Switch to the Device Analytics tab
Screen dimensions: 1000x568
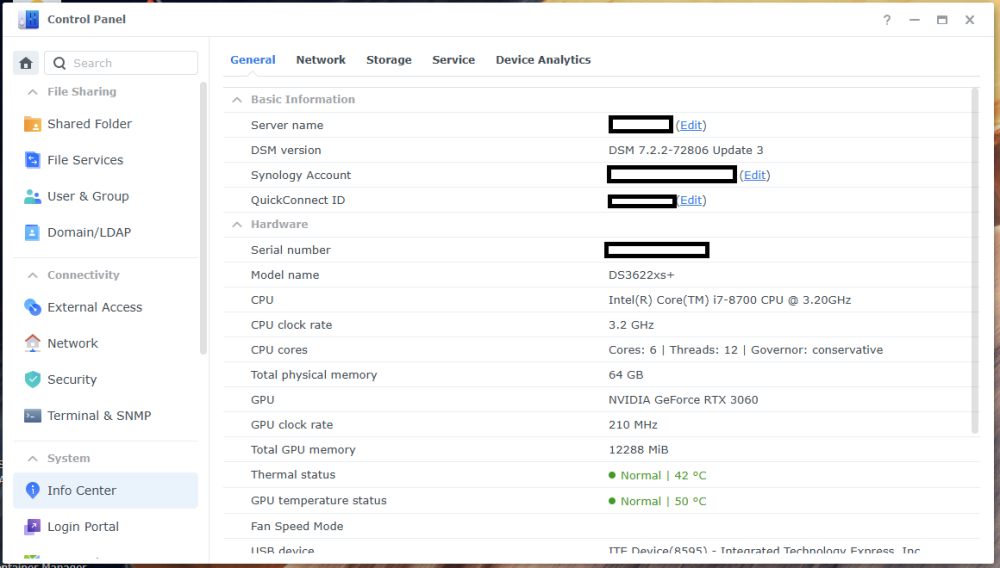(543, 60)
